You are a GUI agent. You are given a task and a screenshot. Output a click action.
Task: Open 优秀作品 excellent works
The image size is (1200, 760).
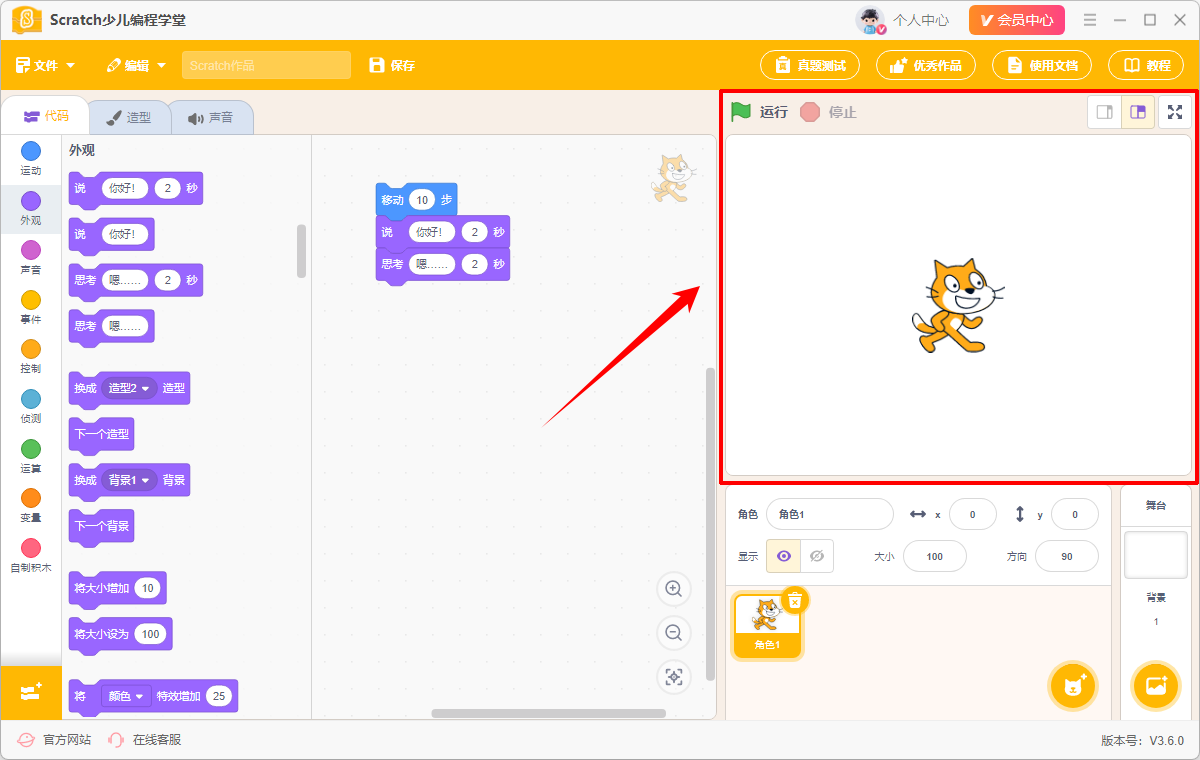tap(926, 65)
